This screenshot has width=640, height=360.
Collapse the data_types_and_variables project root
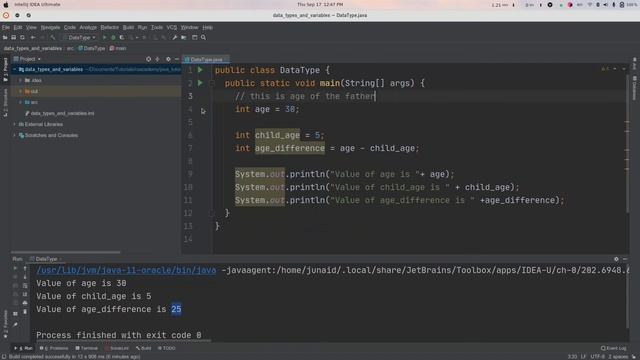(x=15, y=70)
